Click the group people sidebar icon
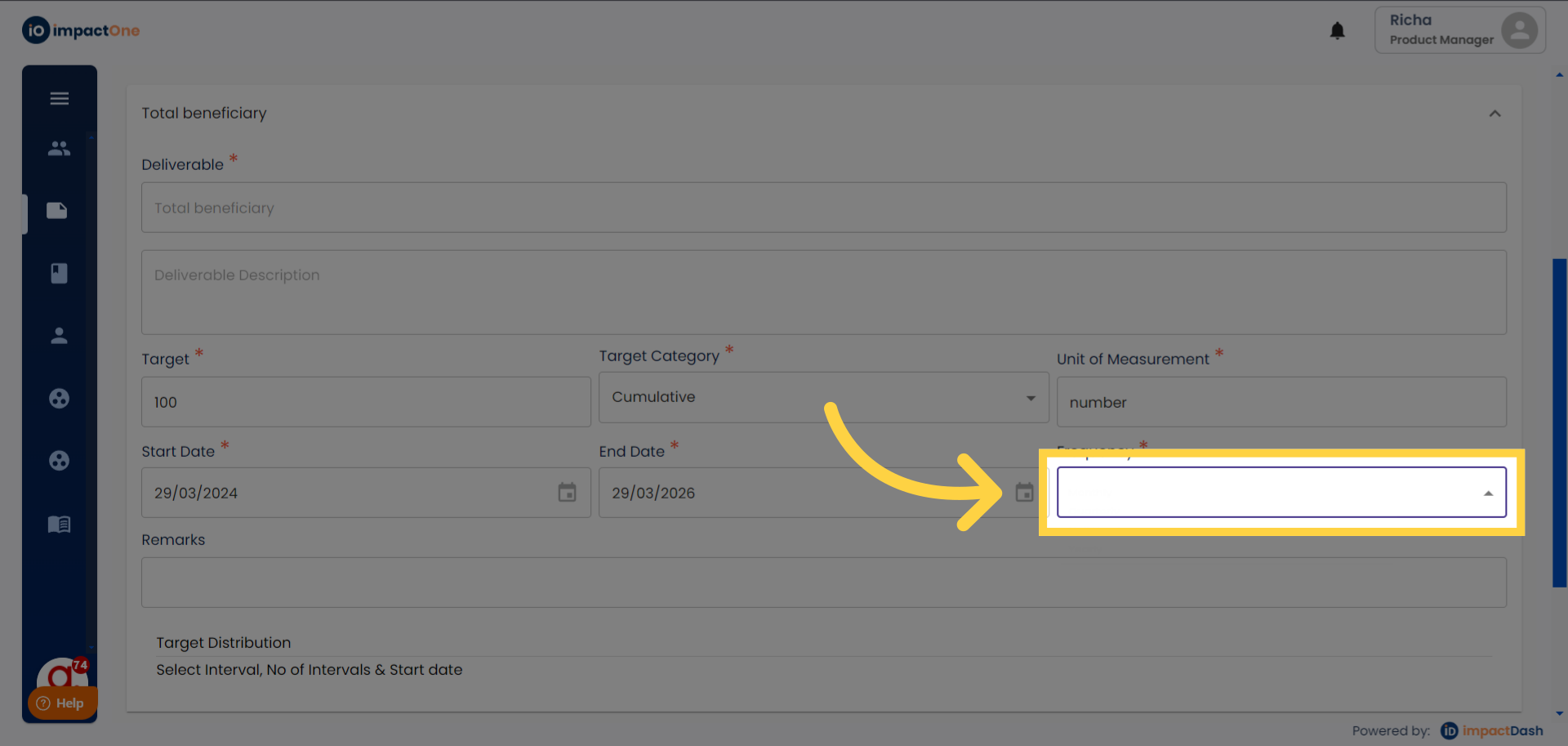 click(59, 149)
